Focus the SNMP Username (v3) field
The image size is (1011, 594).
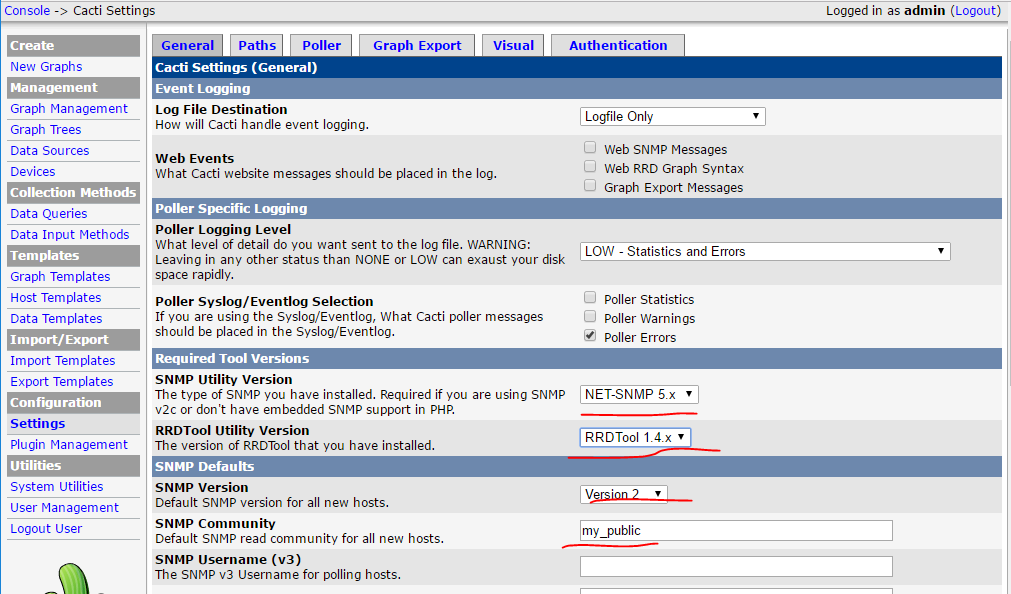pyautogui.click(x=736, y=566)
